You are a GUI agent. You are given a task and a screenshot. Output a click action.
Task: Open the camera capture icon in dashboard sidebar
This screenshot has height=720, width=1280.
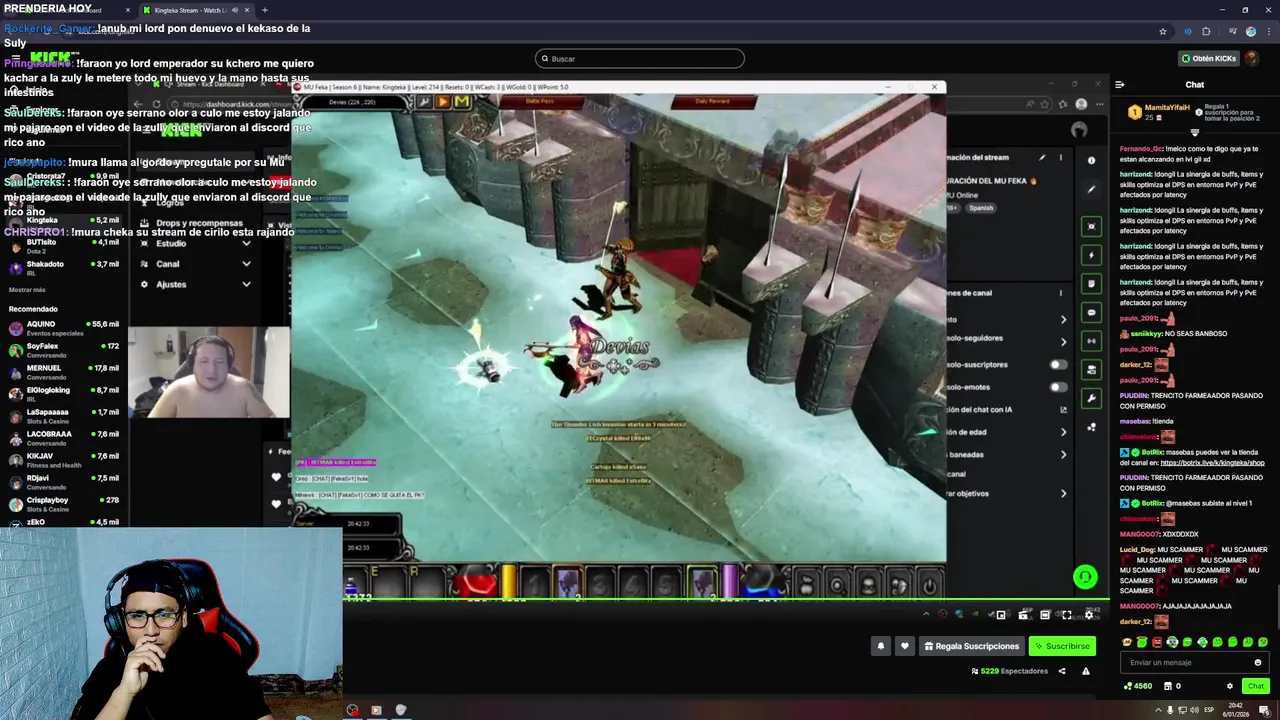pyautogui.click(x=1092, y=227)
